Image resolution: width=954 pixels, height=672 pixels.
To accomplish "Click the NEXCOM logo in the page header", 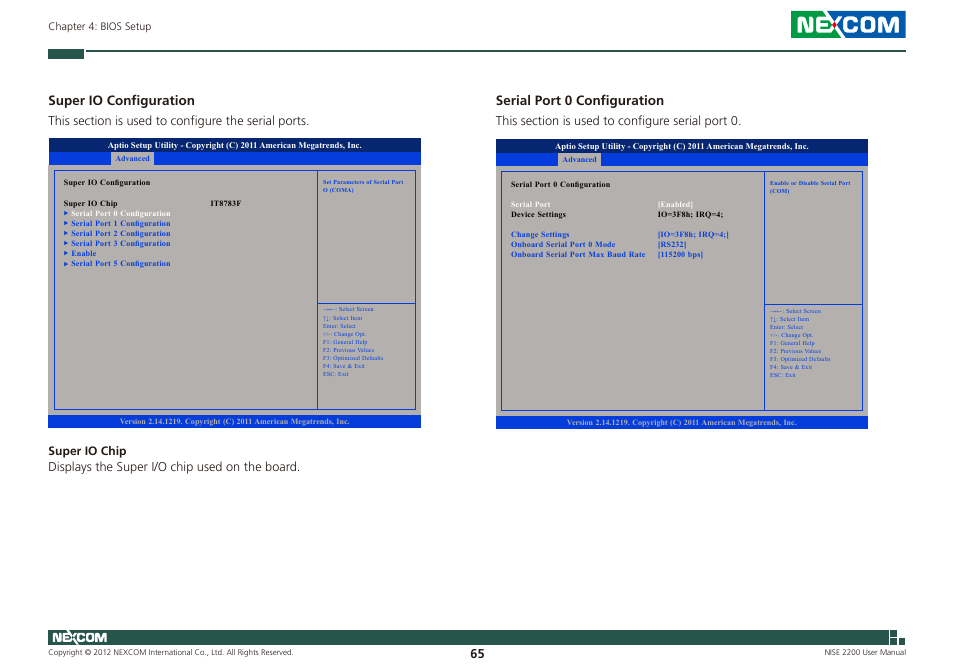I will pos(848,24).
